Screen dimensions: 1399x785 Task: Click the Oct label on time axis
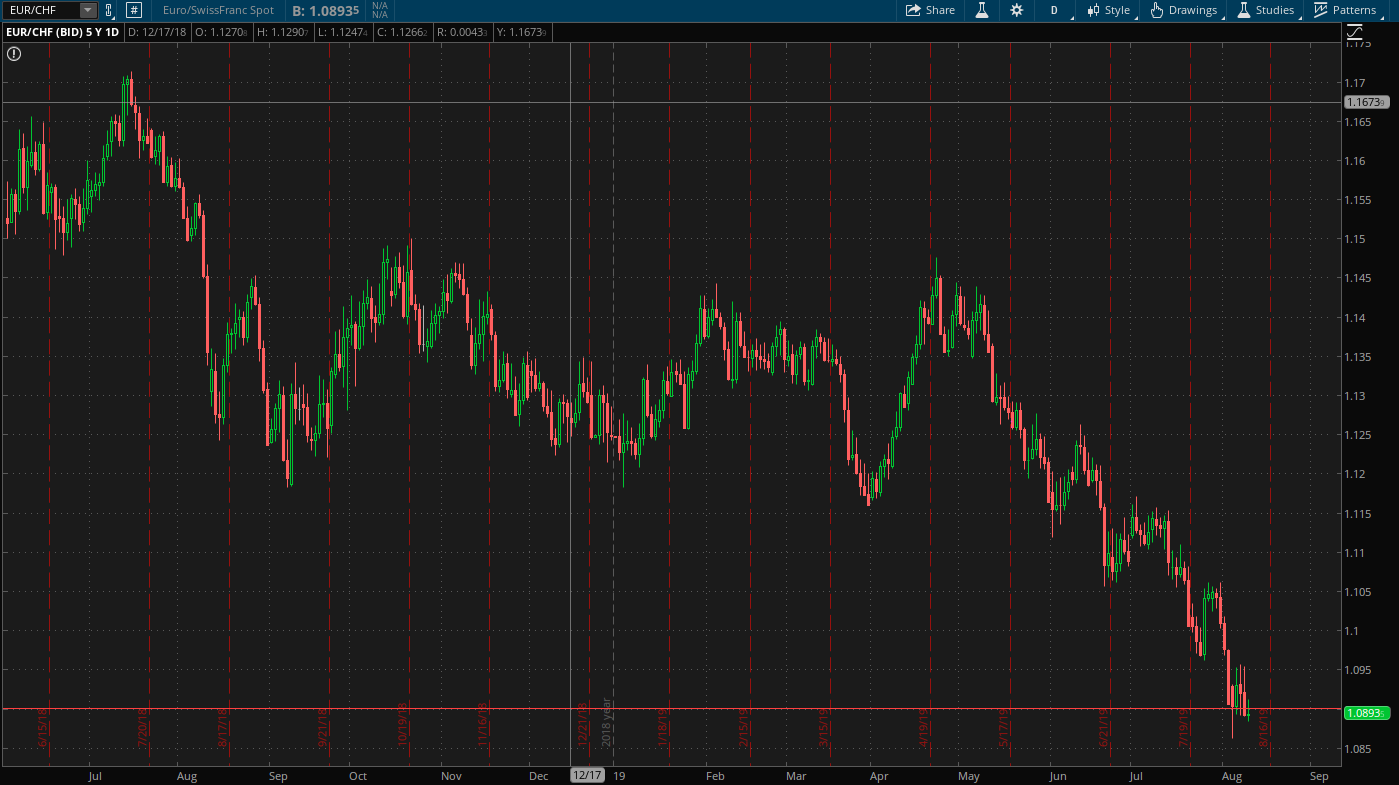358,776
